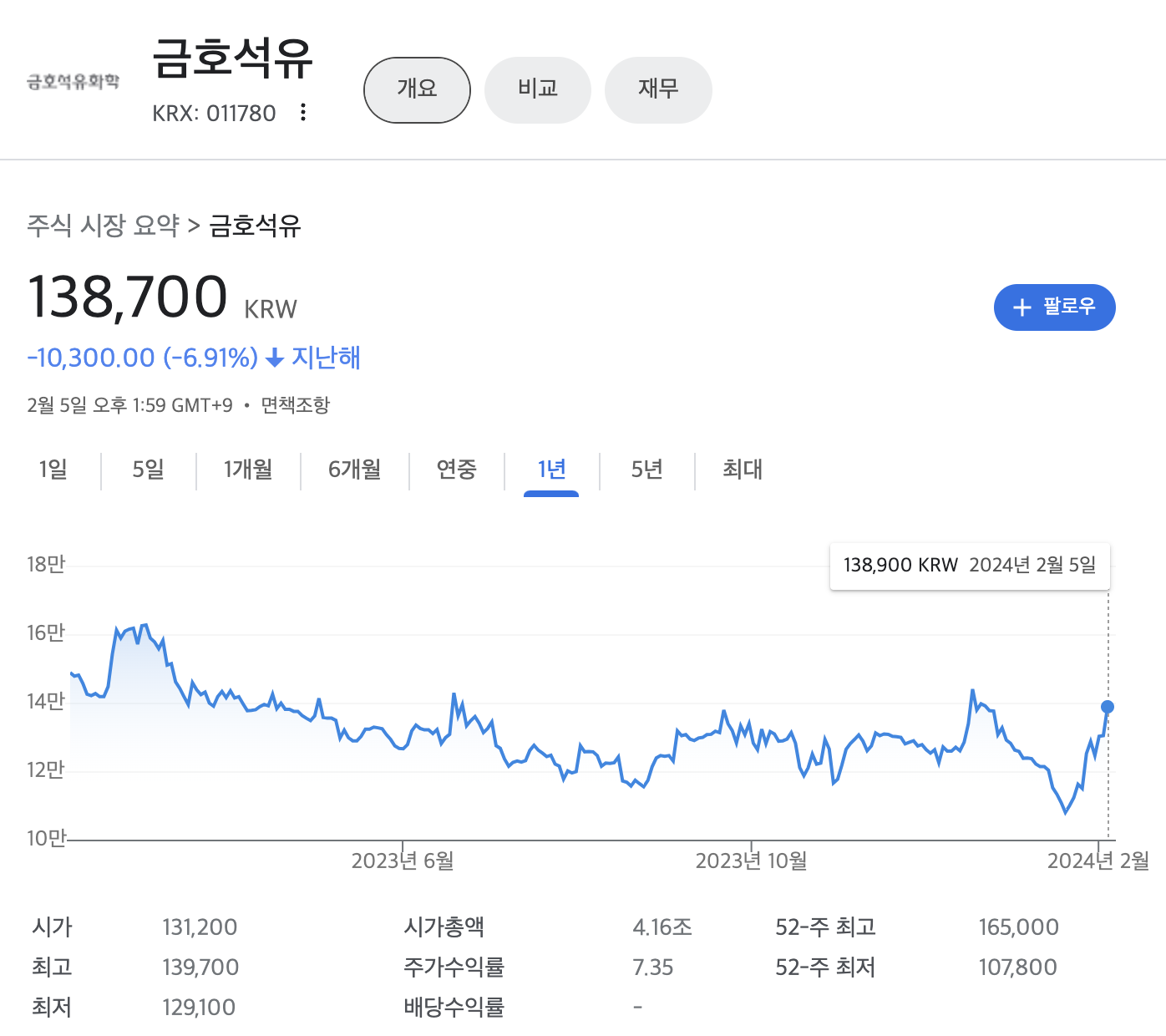Viewport: 1166px width, 1036px height.
Task: Select the 1일 chart range
Action: pyautogui.click(x=53, y=470)
